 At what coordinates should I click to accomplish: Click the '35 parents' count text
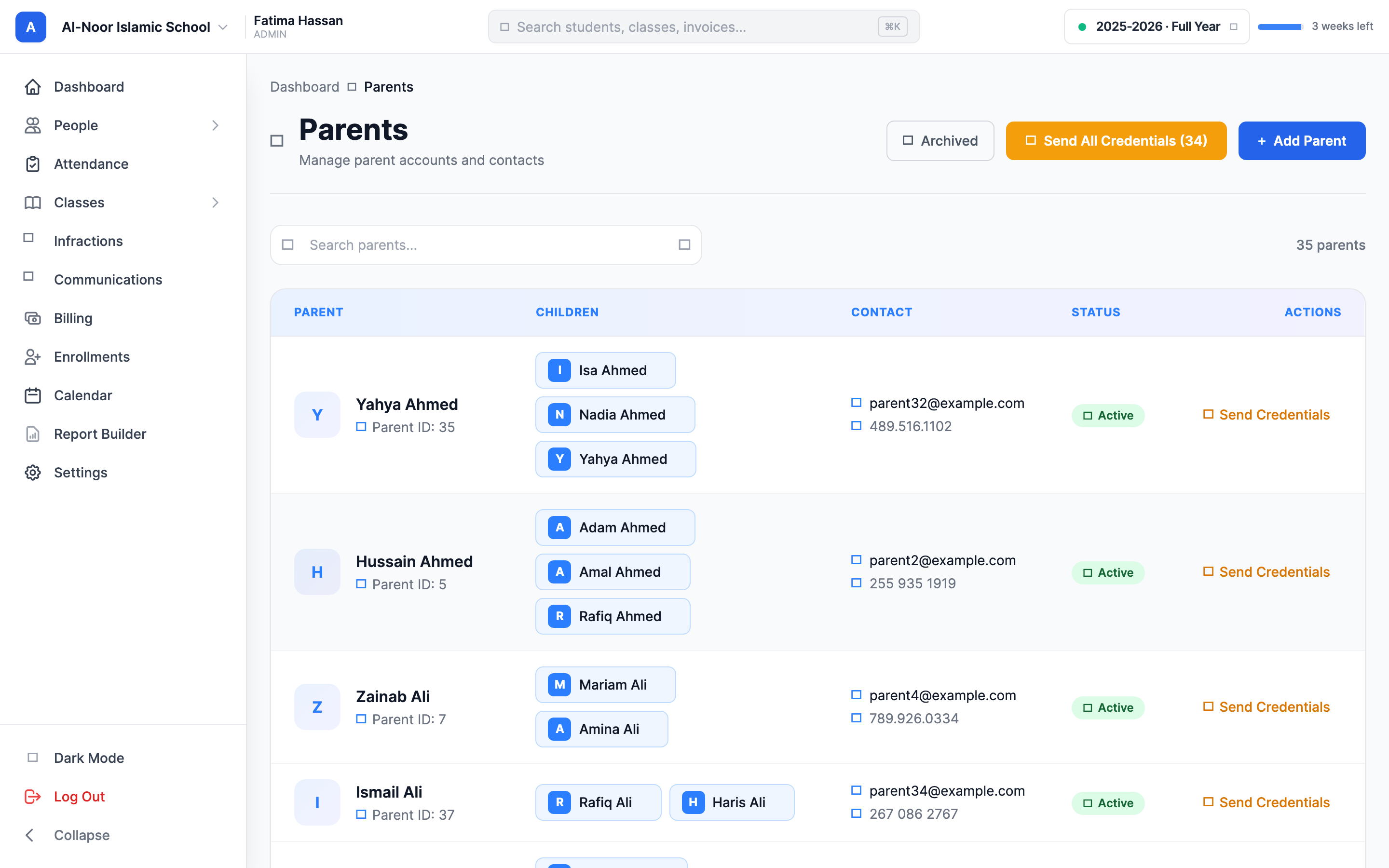pyautogui.click(x=1331, y=244)
